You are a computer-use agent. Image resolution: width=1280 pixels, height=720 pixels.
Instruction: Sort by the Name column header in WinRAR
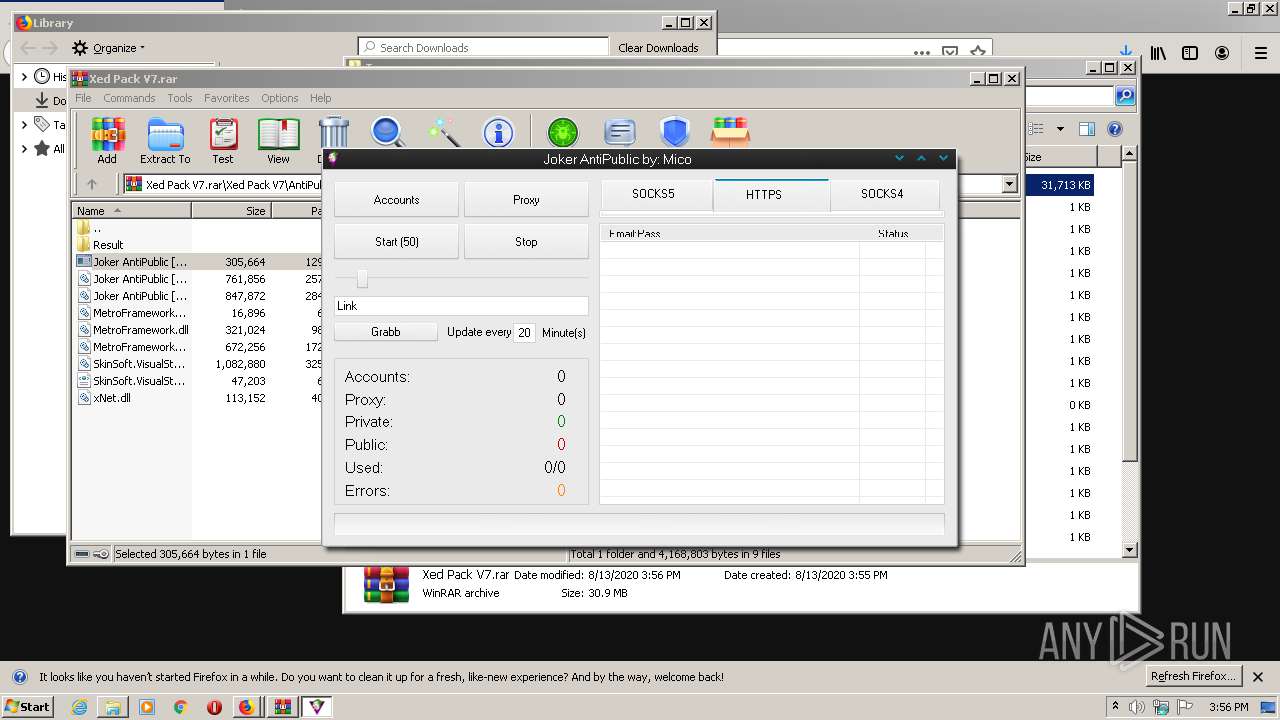click(x=132, y=211)
